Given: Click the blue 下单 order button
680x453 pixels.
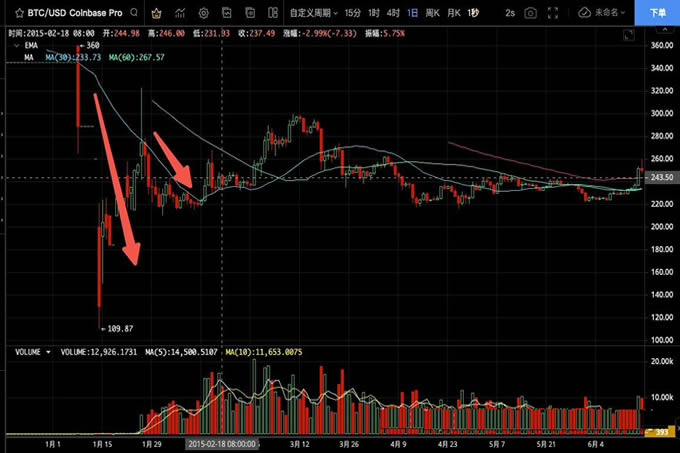Looking at the screenshot, I should [x=658, y=13].
